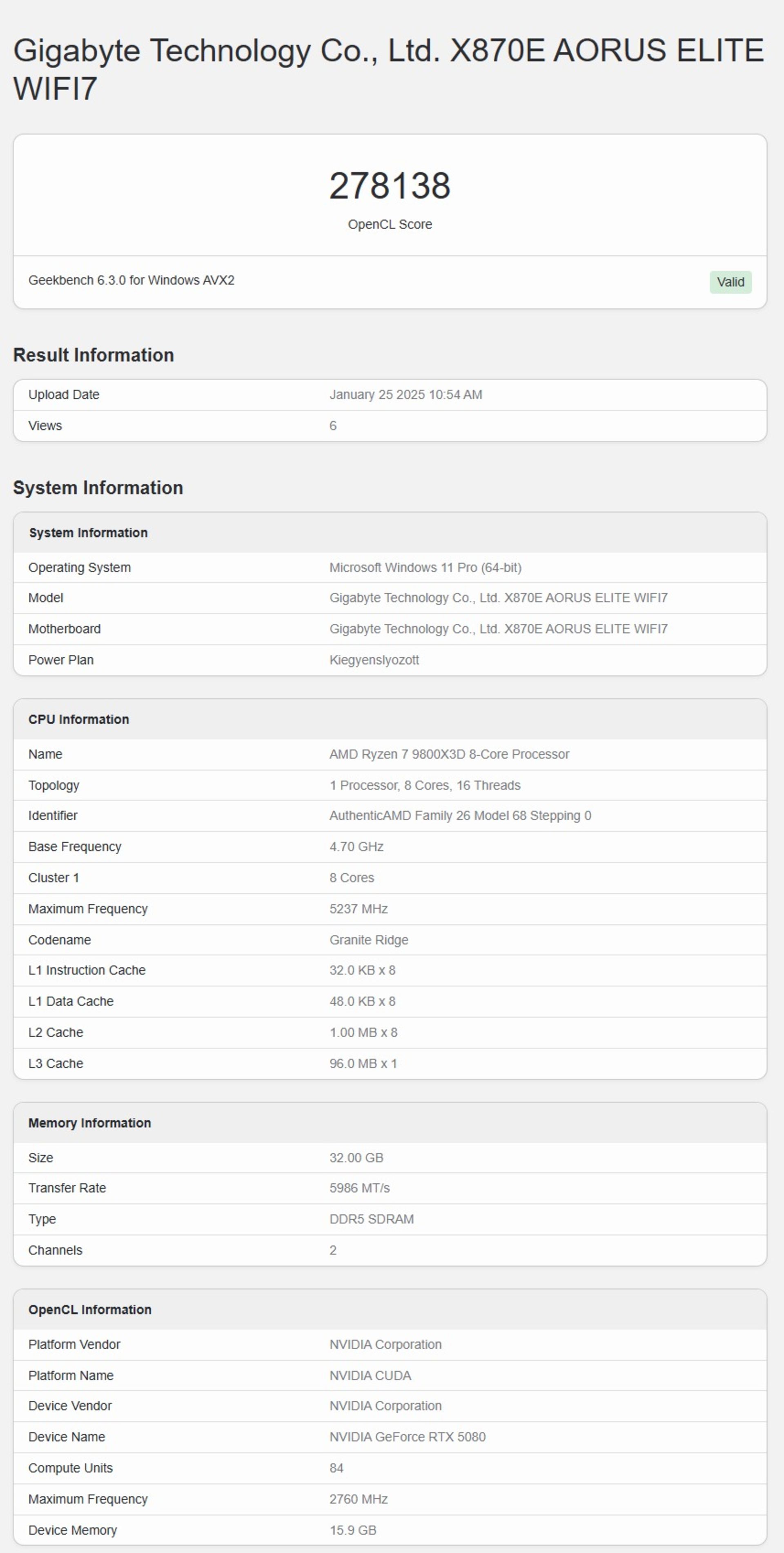784x1553 pixels.
Task: Click the Gigabyte X870E AORUS ELITE page title
Action: 389,69
